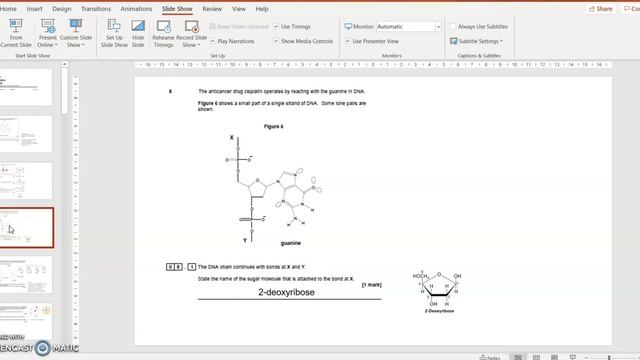Open the Animations tab

(136, 9)
